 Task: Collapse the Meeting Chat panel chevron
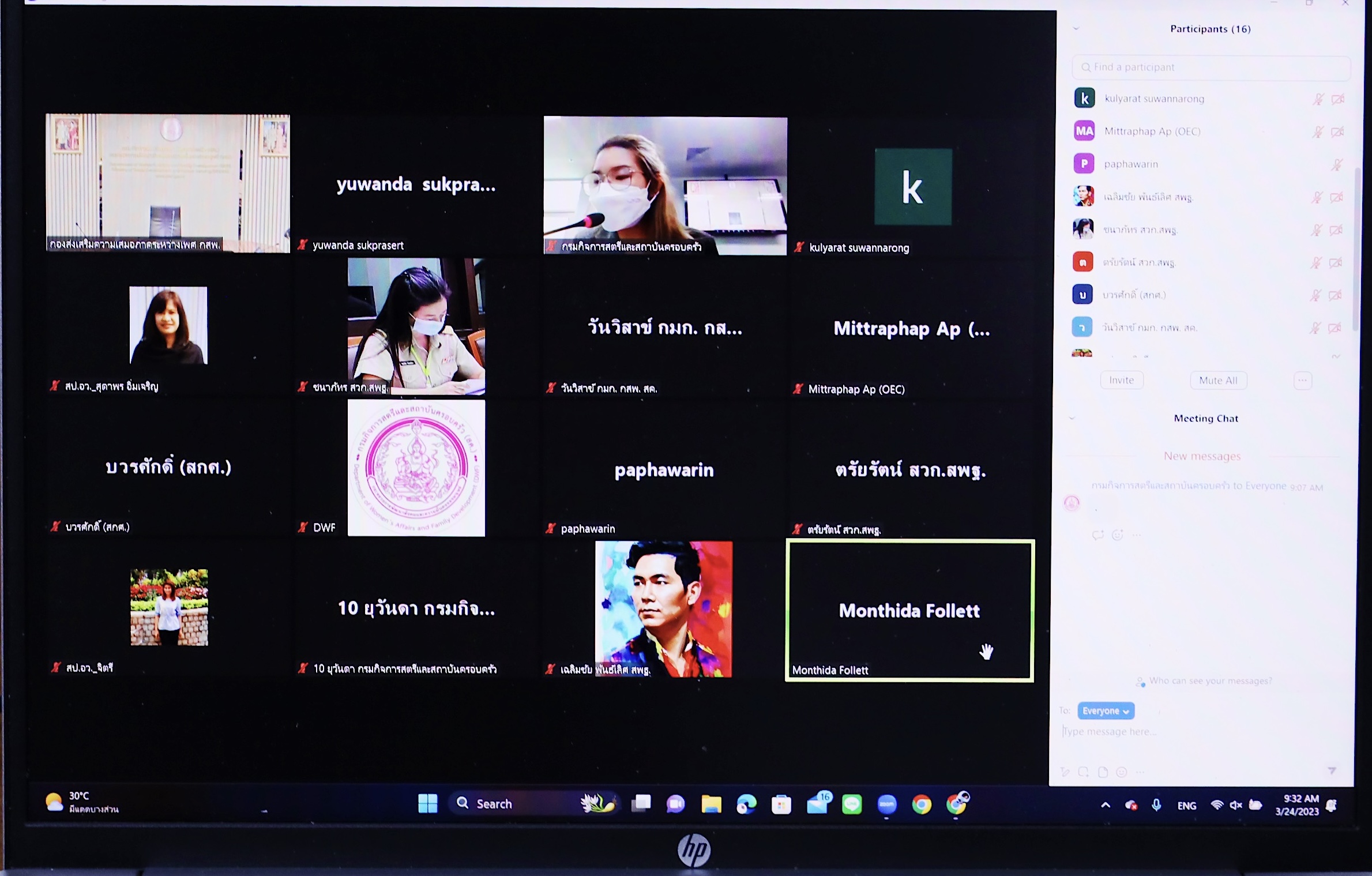pos(1072,418)
